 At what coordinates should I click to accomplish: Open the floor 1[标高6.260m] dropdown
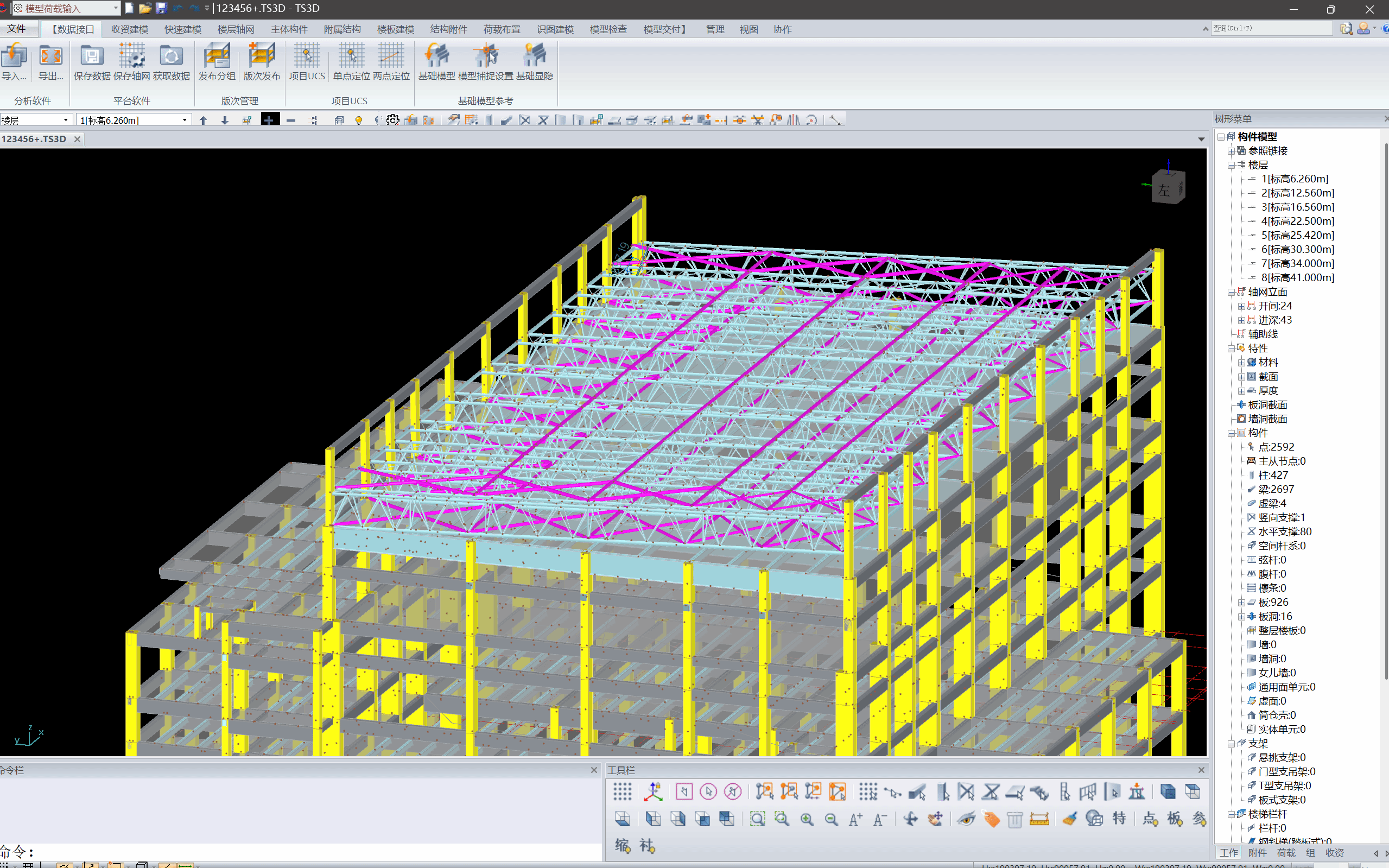point(134,120)
